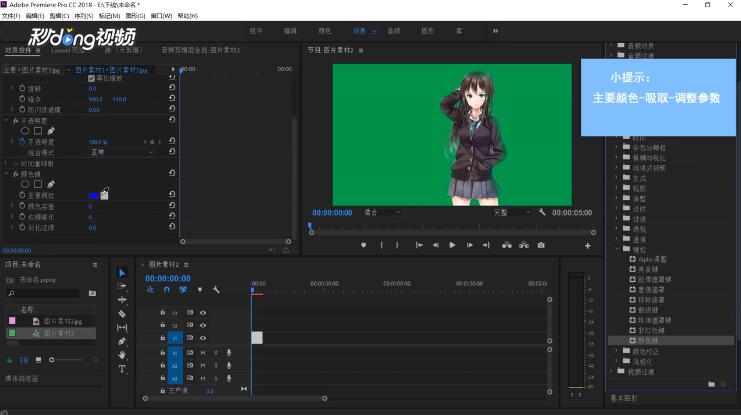Reset the Color Key effect
The width and height of the screenshot is (741, 415).
pyautogui.click(x=172, y=173)
